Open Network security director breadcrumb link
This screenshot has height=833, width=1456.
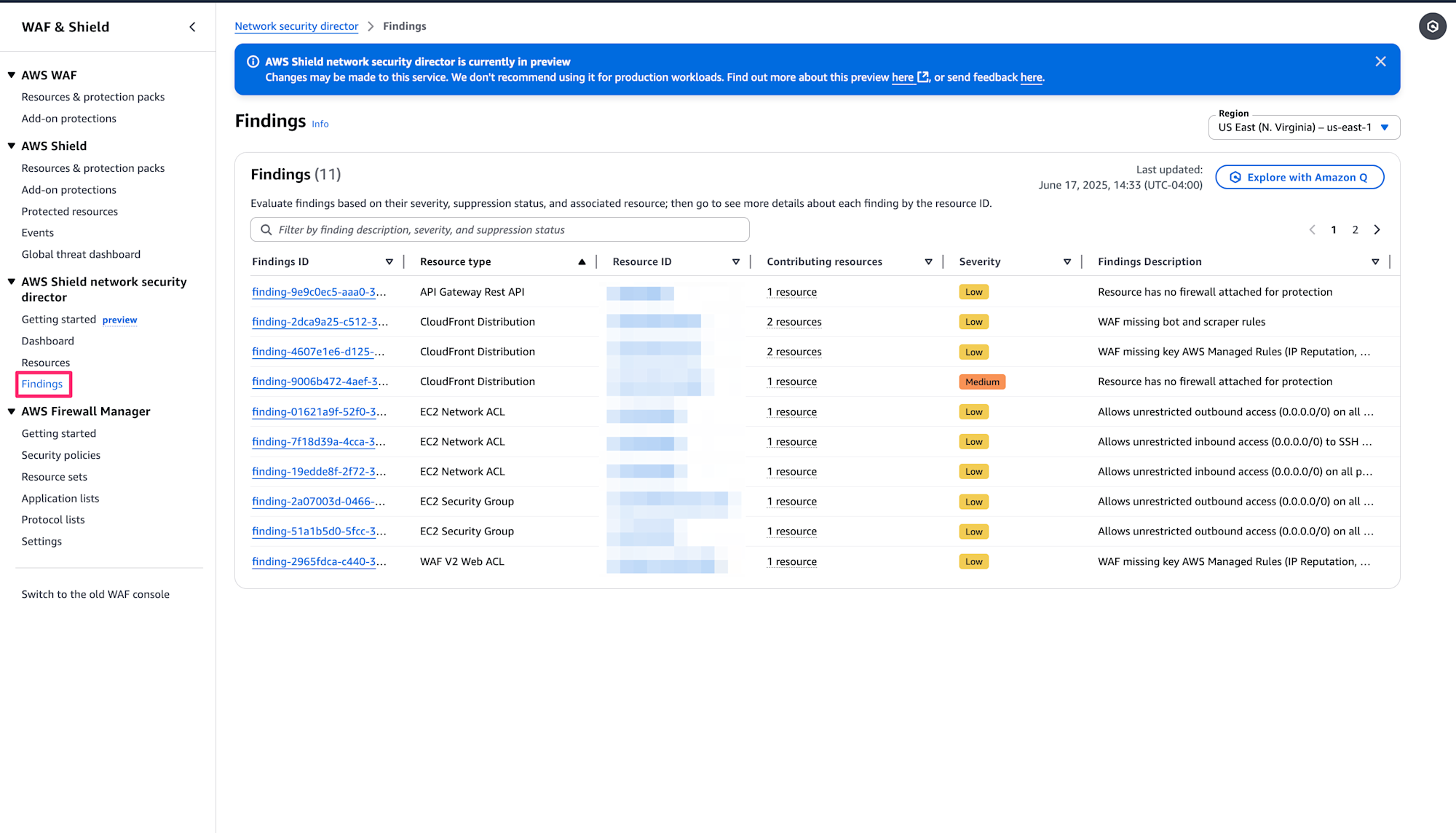point(296,26)
